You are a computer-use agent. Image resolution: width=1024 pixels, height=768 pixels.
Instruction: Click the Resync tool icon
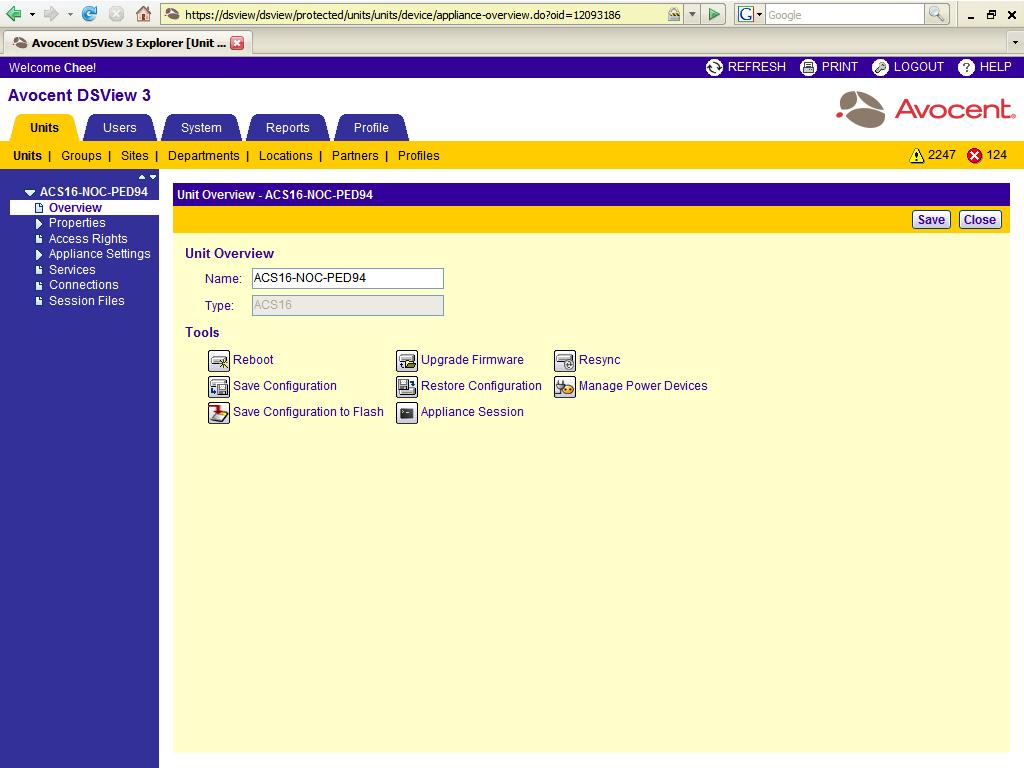click(x=564, y=361)
